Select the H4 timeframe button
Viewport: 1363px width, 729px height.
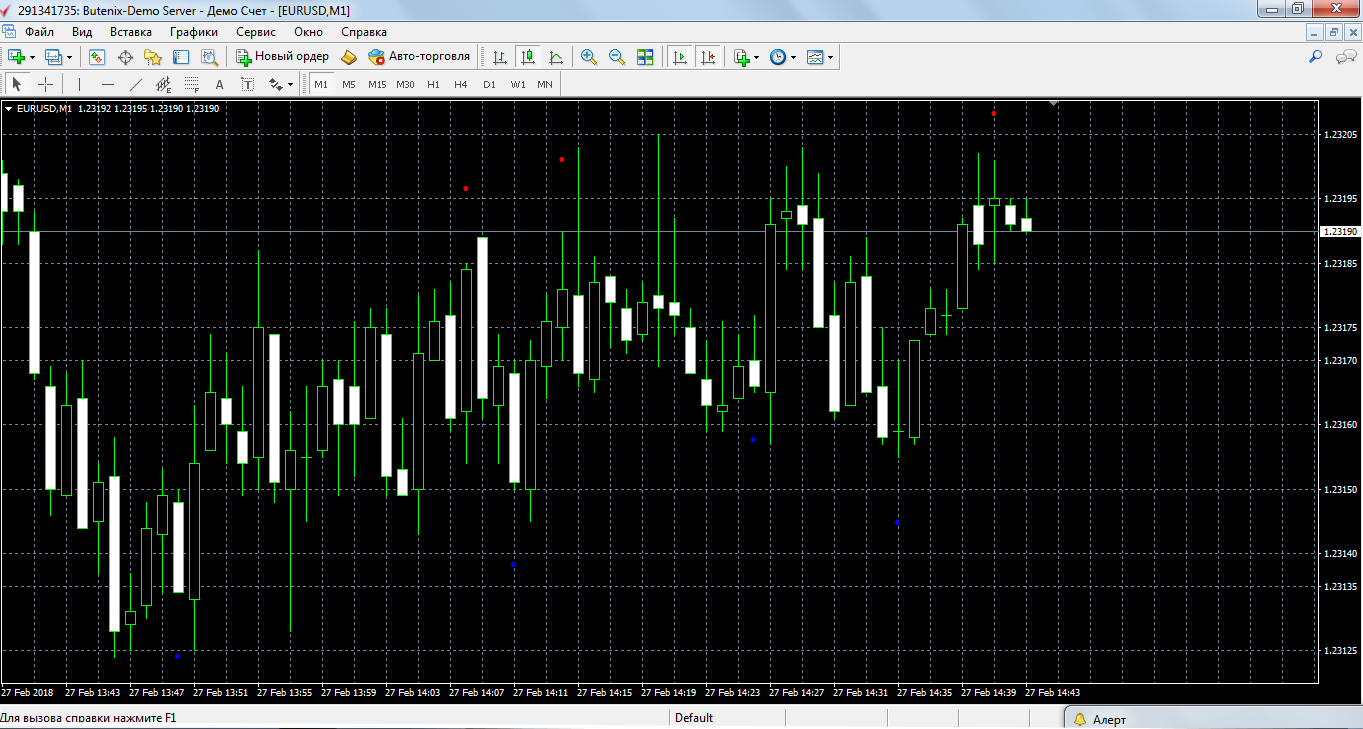click(461, 85)
